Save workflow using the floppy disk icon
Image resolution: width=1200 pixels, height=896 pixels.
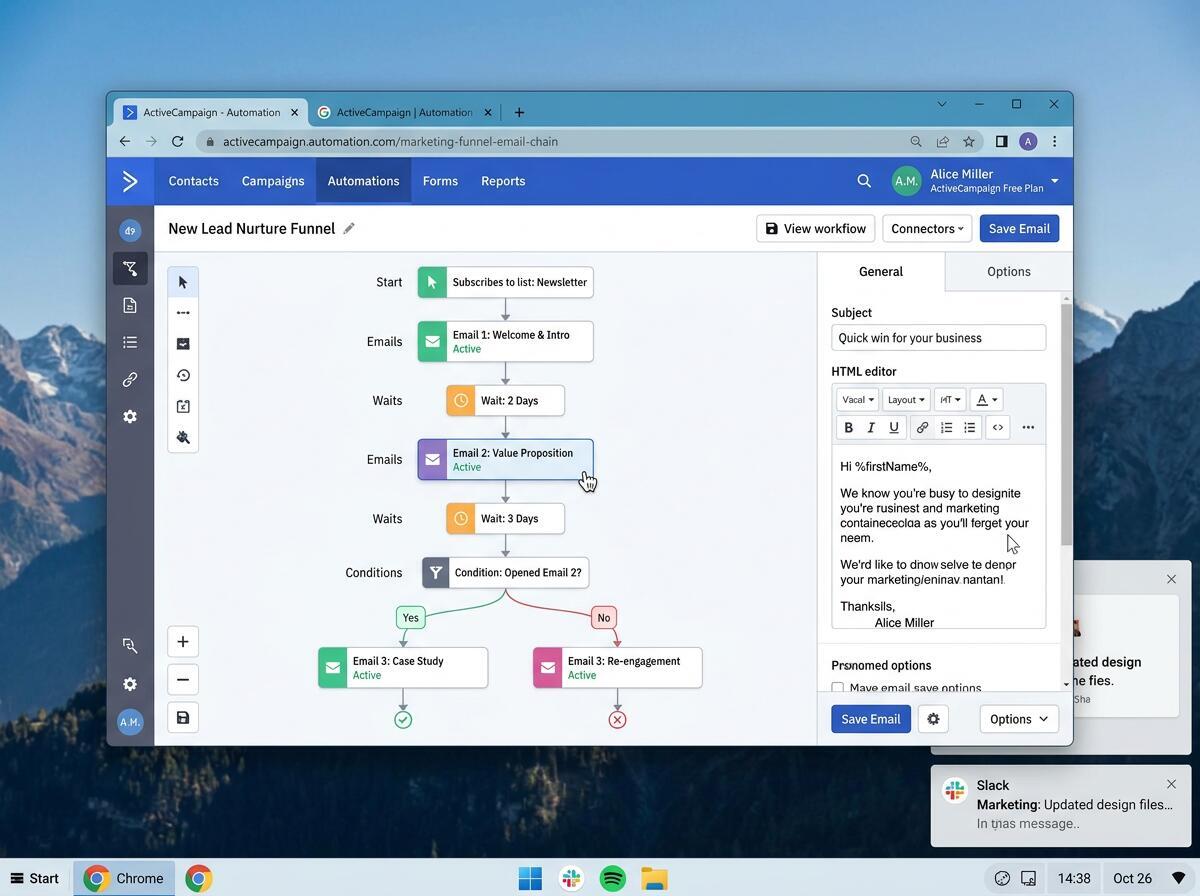point(183,718)
